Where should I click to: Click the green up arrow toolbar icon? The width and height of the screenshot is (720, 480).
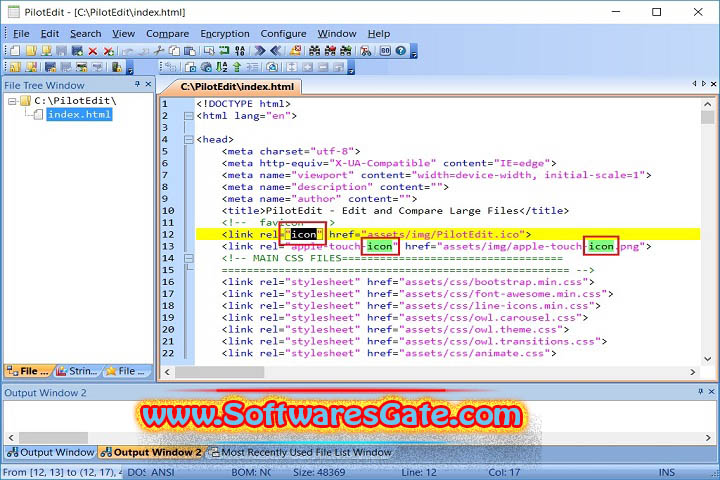point(237,67)
